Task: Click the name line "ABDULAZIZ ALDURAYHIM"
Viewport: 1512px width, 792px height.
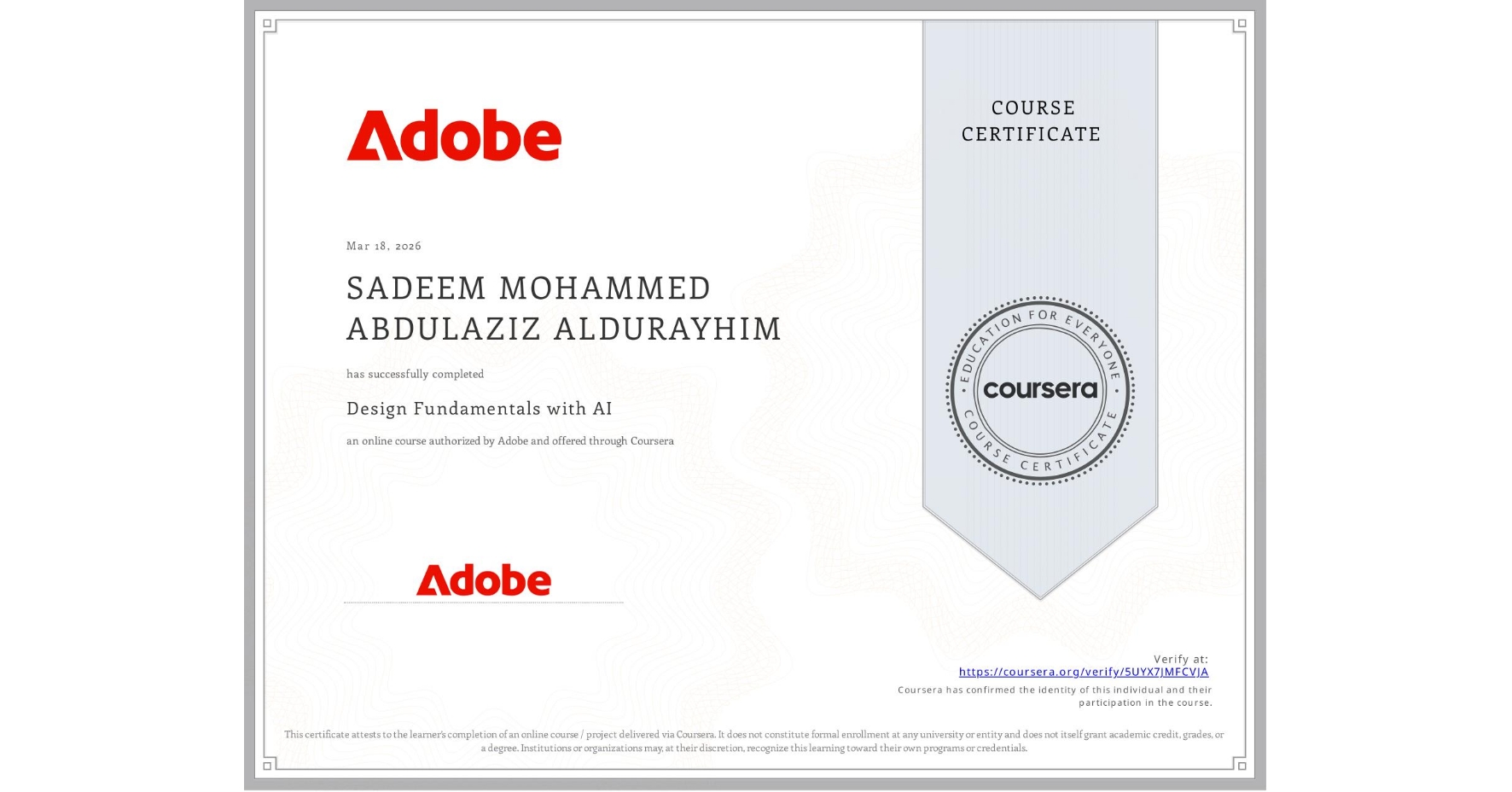Action: coord(564,329)
